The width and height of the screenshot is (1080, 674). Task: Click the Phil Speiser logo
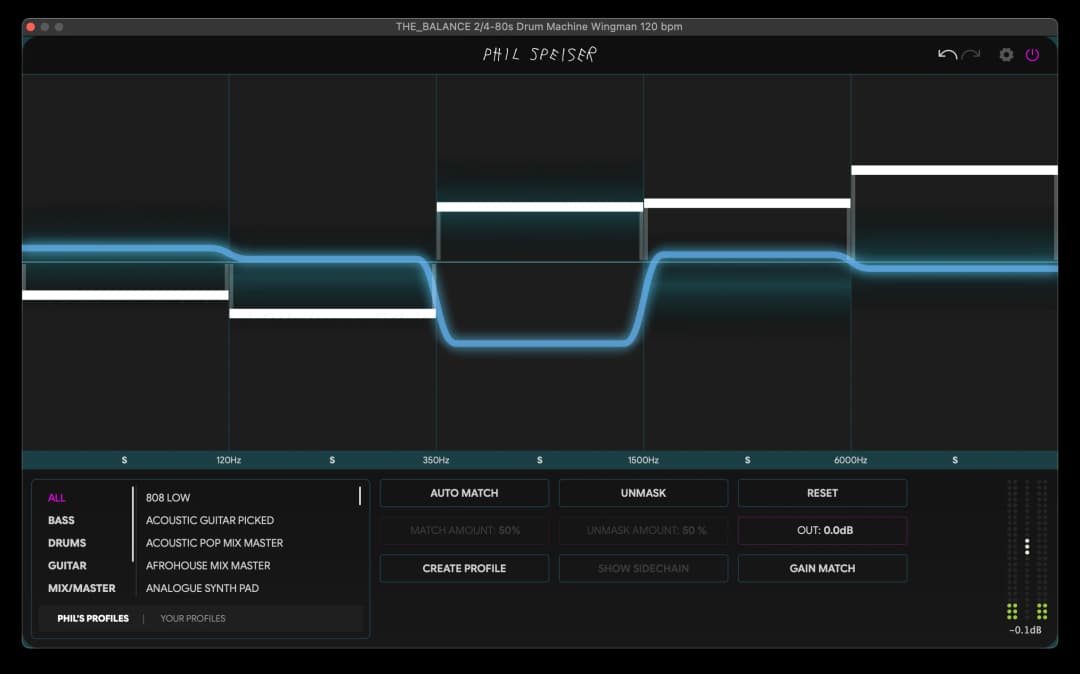[x=538, y=55]
